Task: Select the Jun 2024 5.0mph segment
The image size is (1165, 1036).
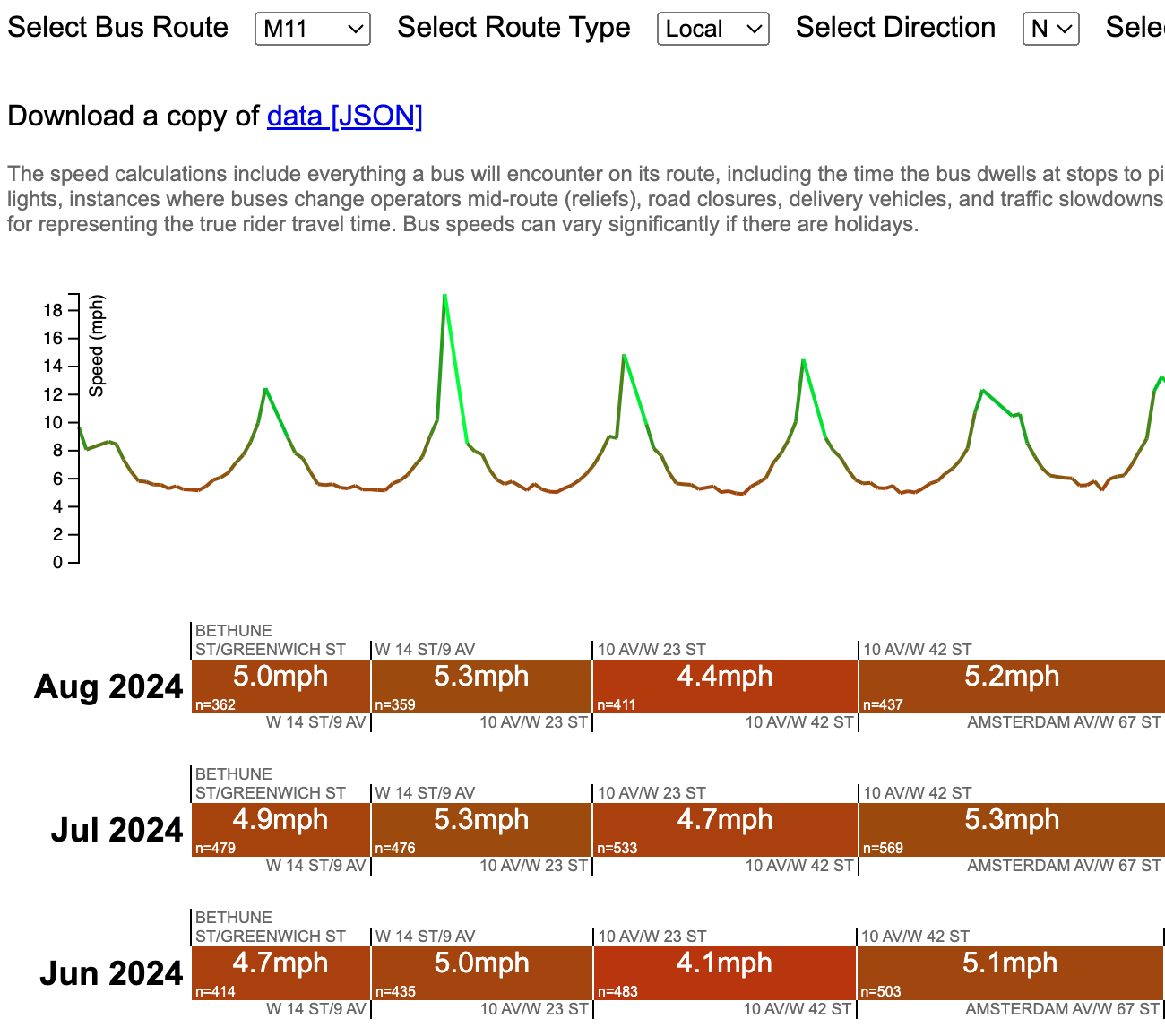Action: [x=481, y=973]
